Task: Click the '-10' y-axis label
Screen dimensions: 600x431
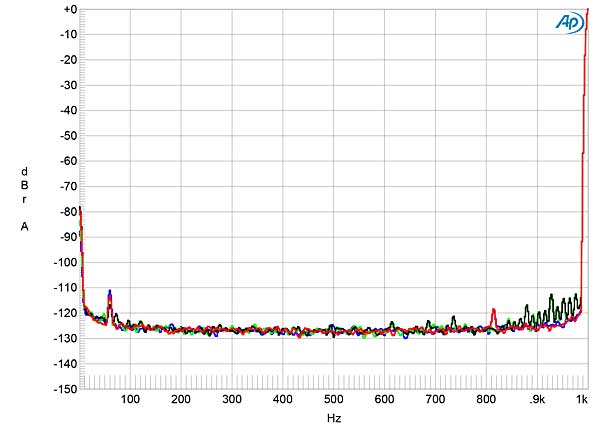Action: [x=68, y=34]
